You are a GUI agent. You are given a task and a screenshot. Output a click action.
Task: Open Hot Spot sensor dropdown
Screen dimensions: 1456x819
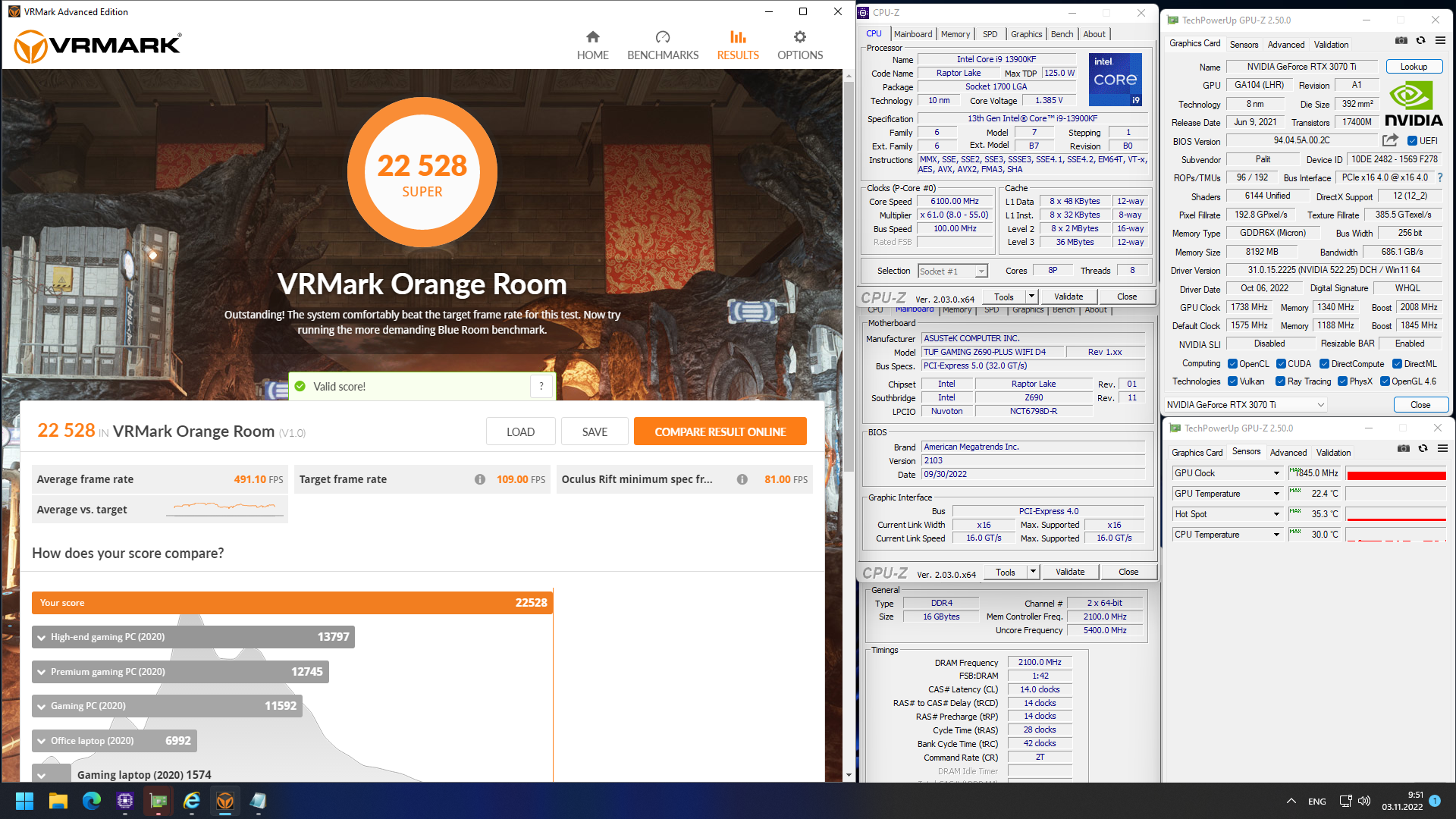pos(1227,514)
